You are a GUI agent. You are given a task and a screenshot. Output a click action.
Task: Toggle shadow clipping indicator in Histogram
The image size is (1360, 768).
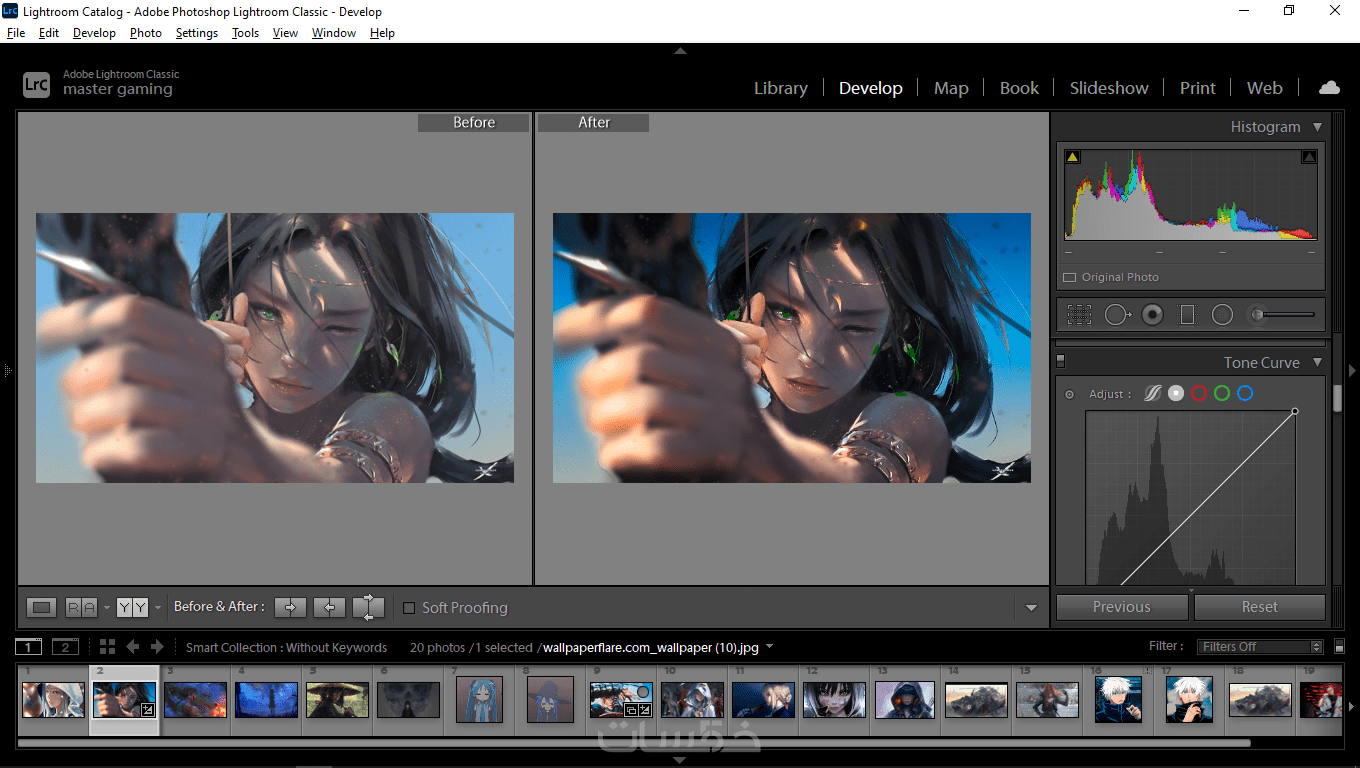(1072, 157)
